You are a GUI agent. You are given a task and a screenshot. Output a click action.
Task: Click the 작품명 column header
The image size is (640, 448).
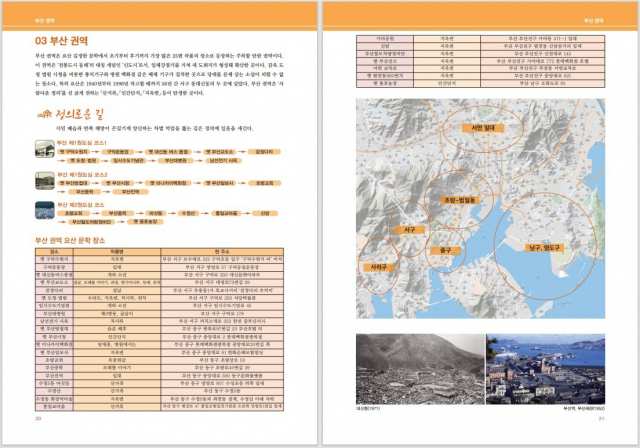(116, 251)
